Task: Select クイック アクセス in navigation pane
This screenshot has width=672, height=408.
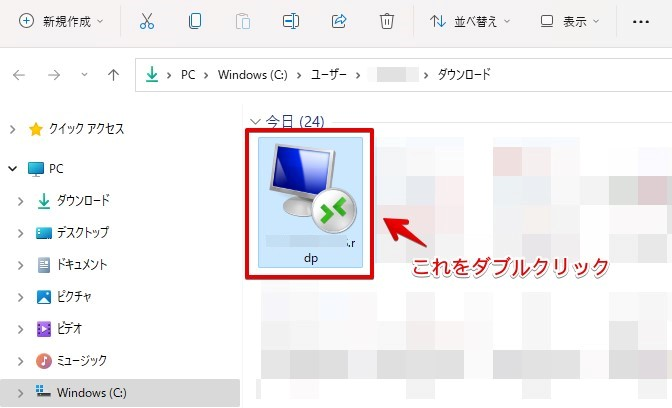Action: coord(77,129)
